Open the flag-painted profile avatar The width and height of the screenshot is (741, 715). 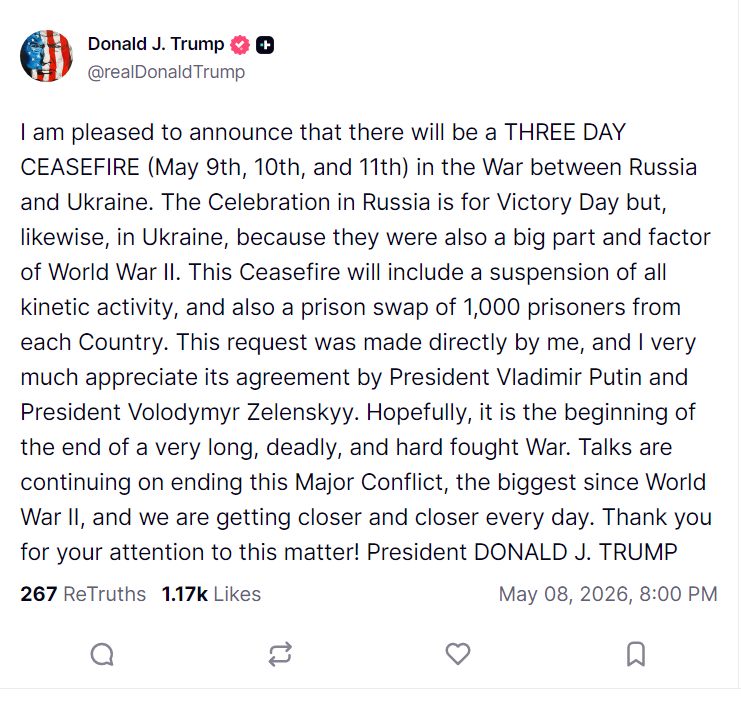click(x=46, y=56)
